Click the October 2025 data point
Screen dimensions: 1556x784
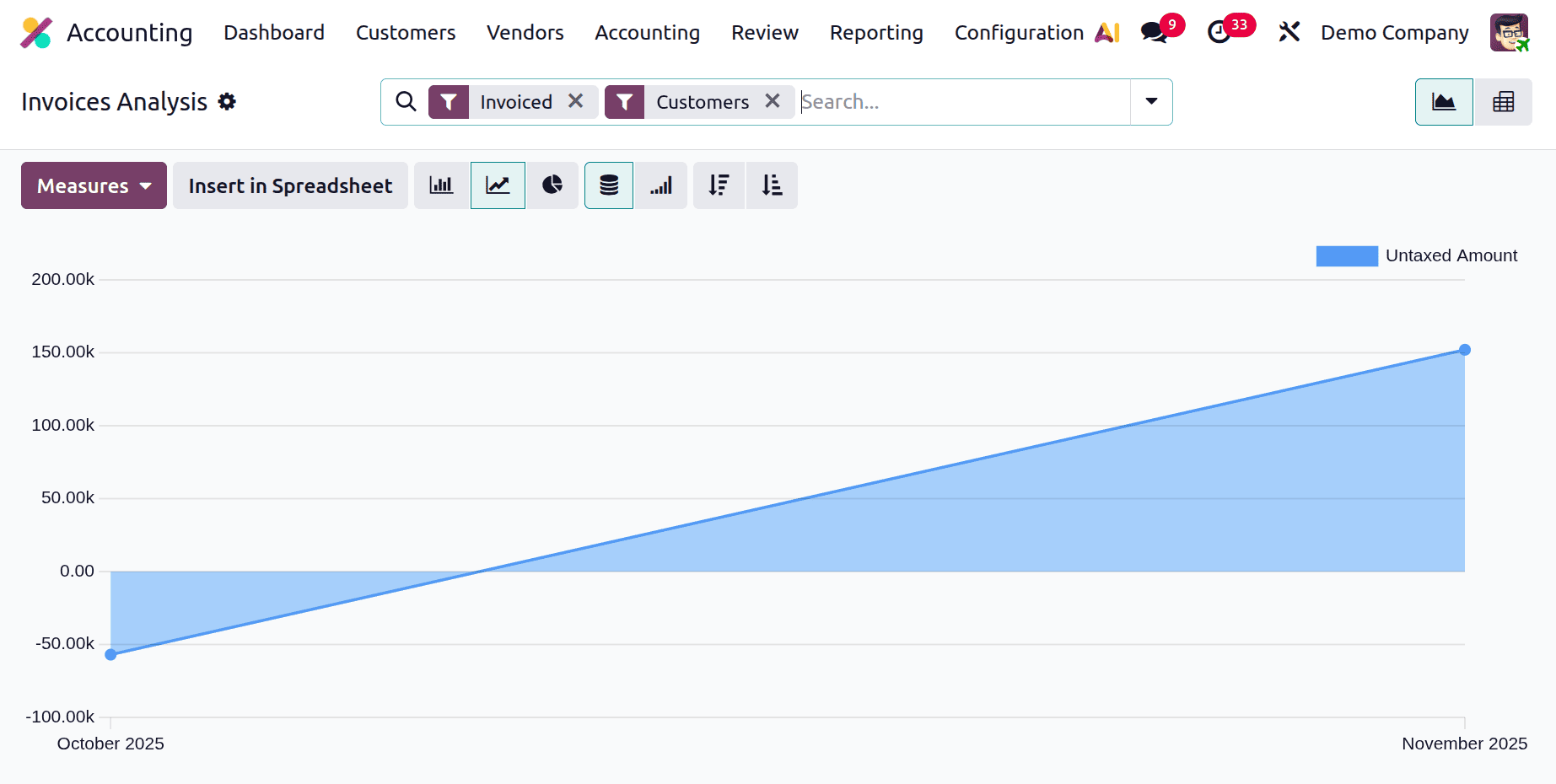point(110,654)
